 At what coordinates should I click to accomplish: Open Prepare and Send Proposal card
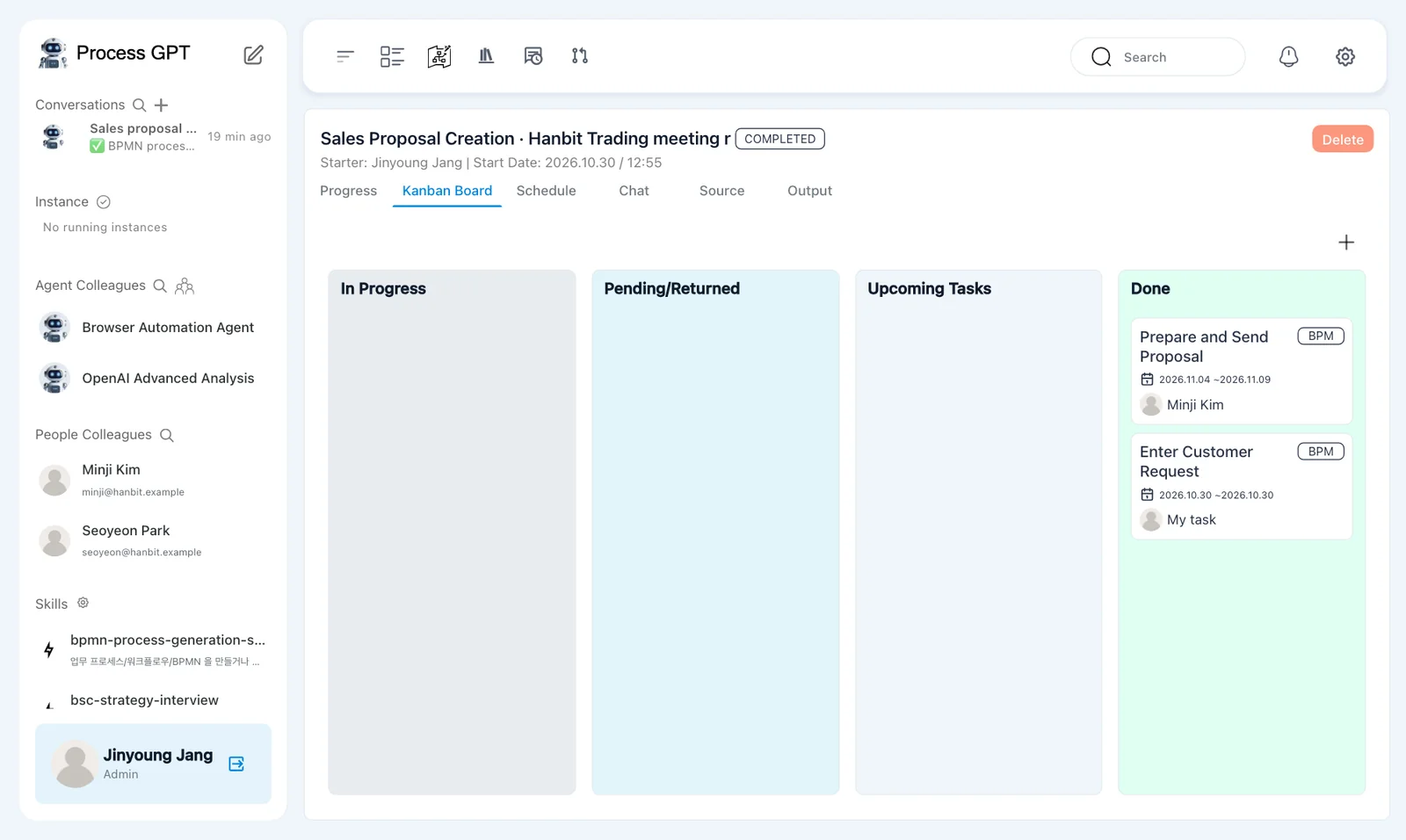click(1241, 371)
